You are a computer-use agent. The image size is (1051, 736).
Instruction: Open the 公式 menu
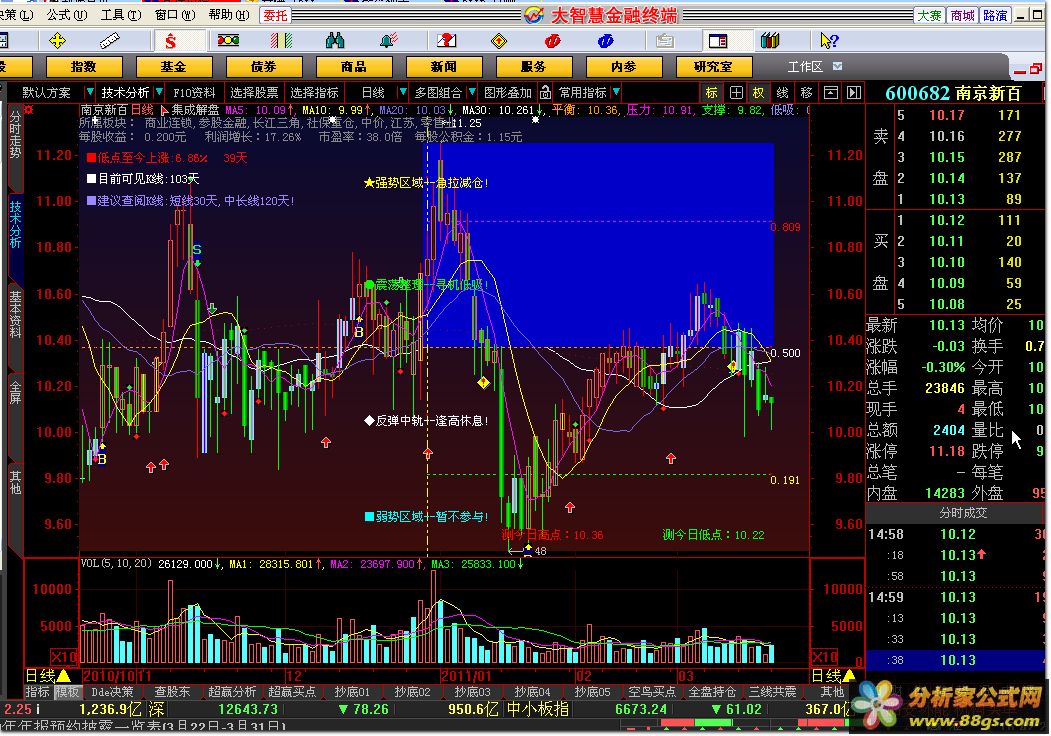(x=67, y=14)
